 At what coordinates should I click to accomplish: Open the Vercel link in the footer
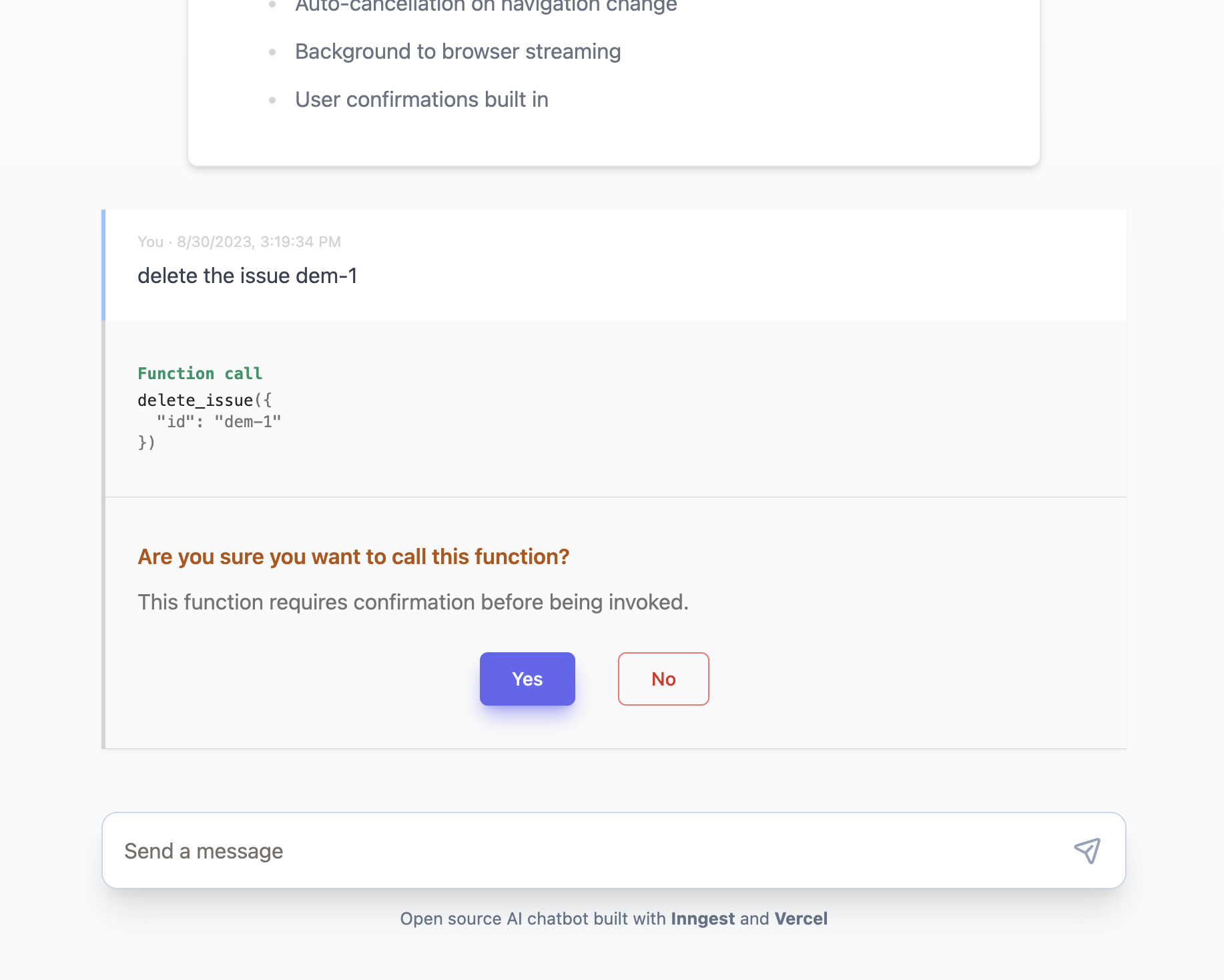[800, 918]
